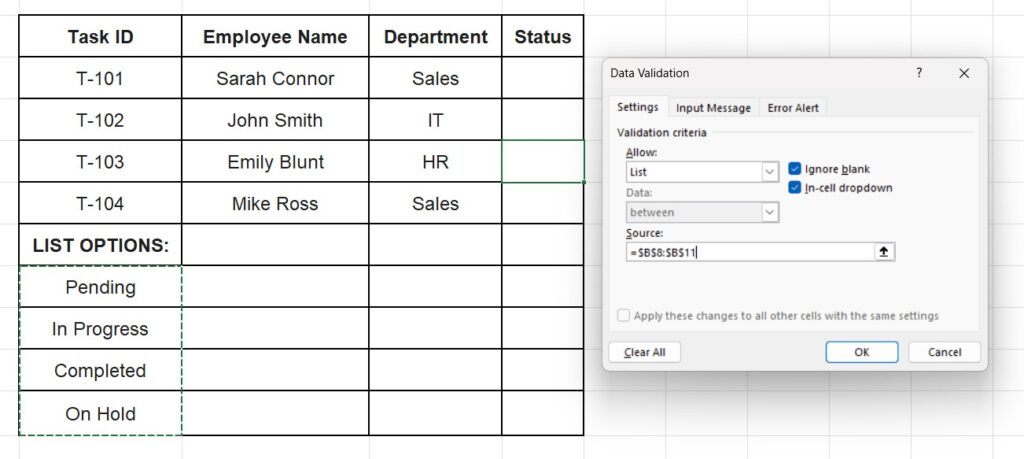Screen dimensions: 1024x459
Task: Click the John Smith cell
Action: [x=275, y=120]
